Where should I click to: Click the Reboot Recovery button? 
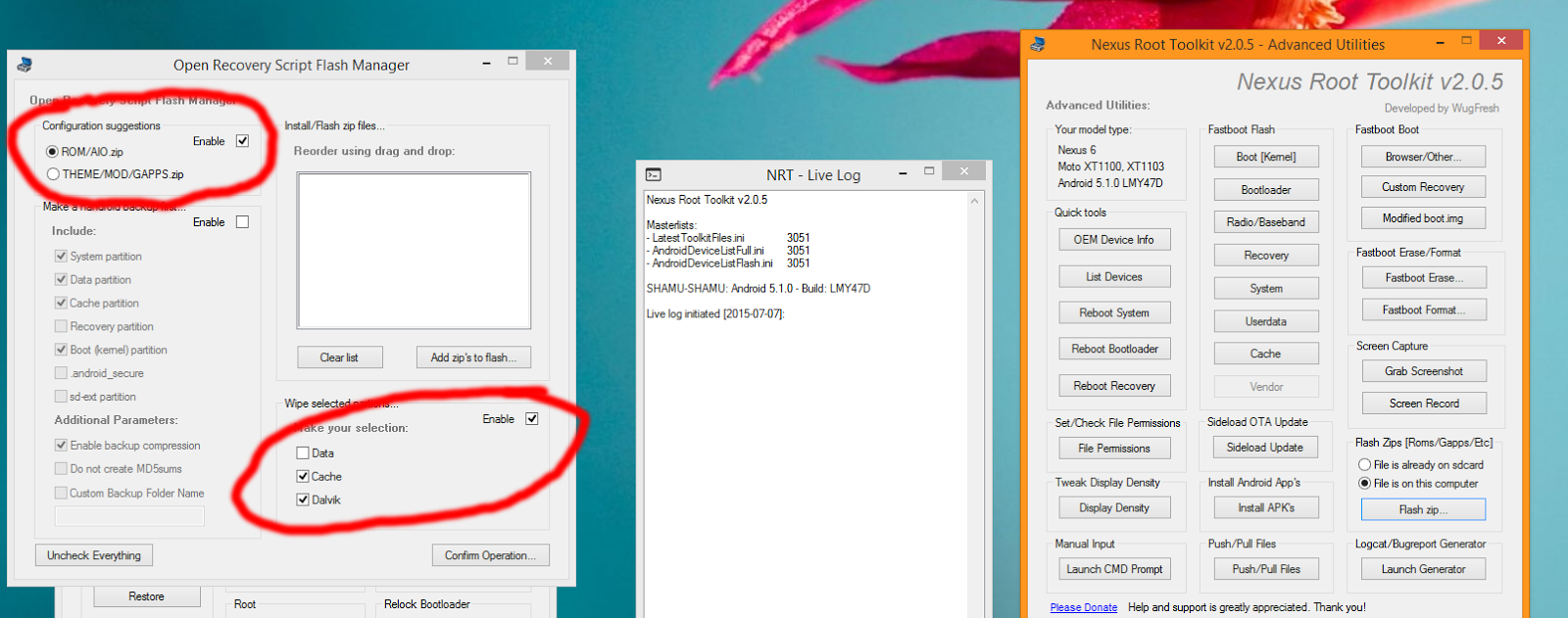pos(1114,386)
